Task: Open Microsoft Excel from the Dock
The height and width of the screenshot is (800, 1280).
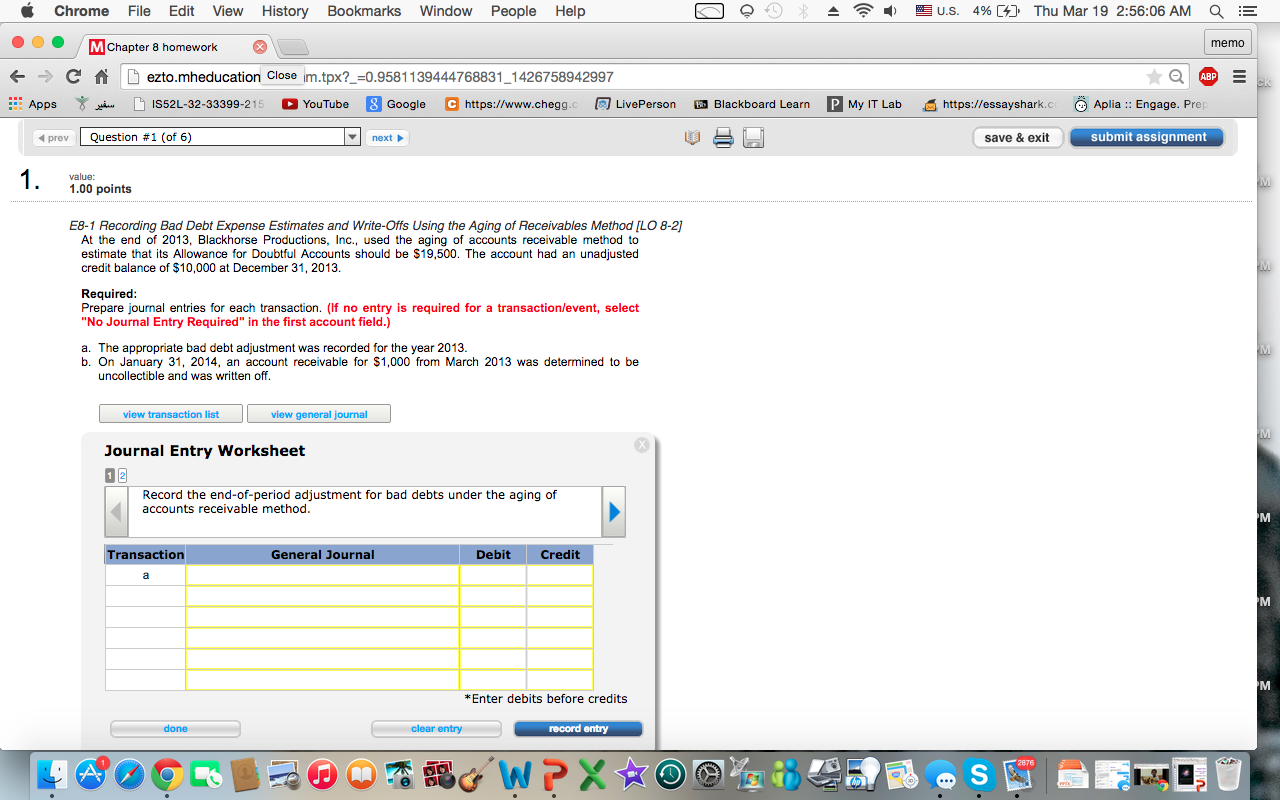Action: click(x=592, y=774)
